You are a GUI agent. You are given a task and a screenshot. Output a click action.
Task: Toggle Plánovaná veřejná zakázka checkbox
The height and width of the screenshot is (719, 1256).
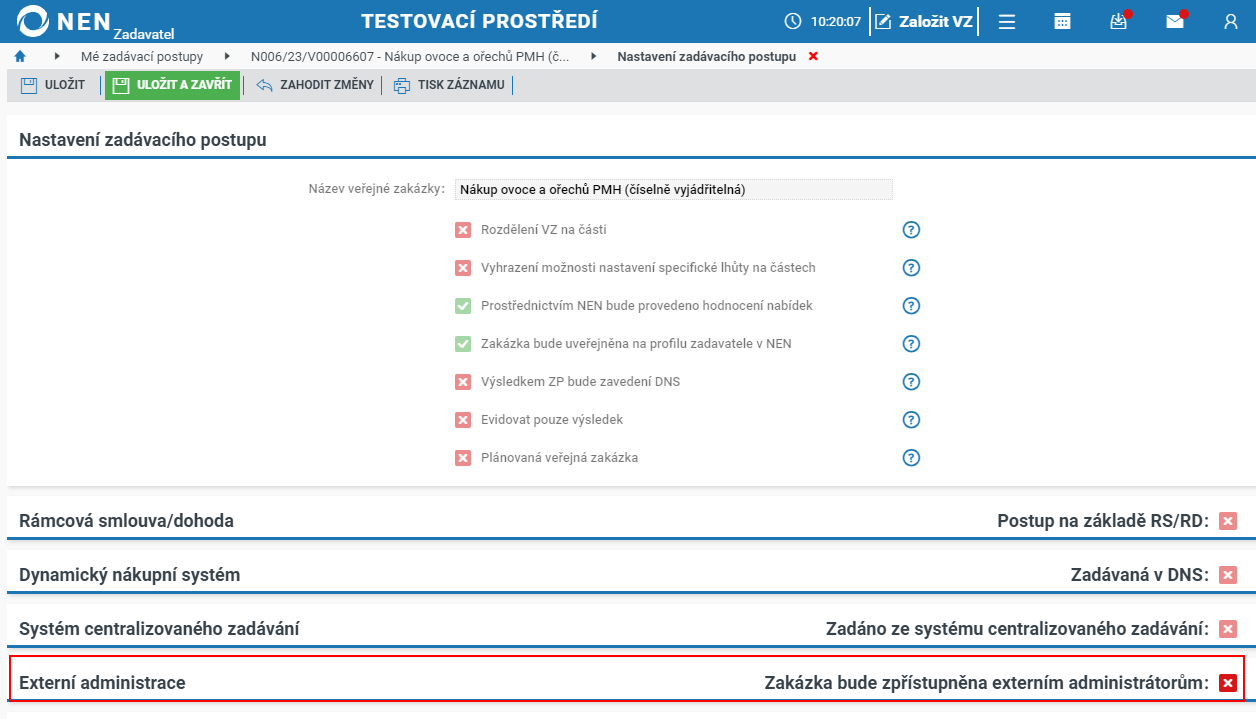click(463, 458)
